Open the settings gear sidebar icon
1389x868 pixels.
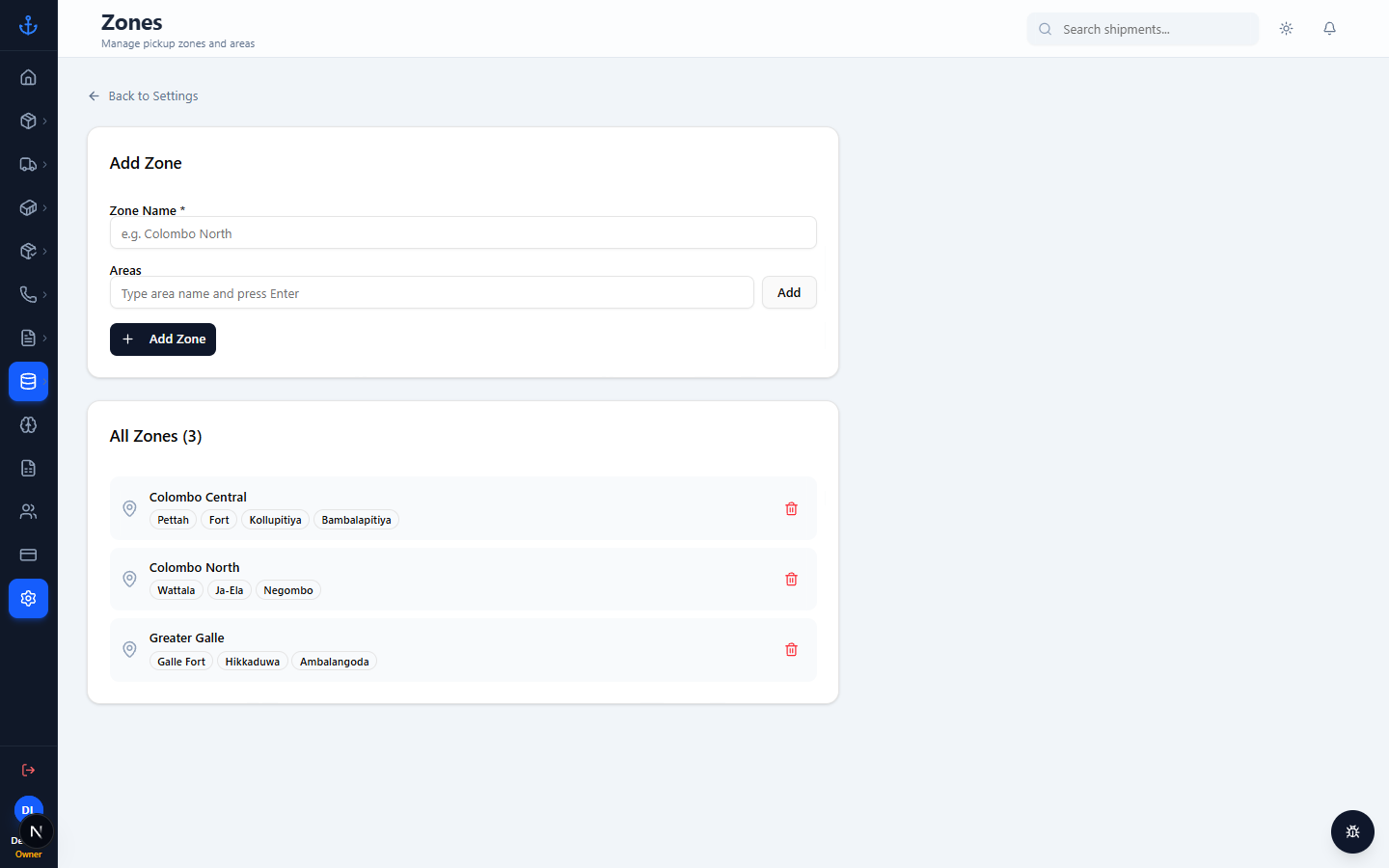[x=28, y=598]
